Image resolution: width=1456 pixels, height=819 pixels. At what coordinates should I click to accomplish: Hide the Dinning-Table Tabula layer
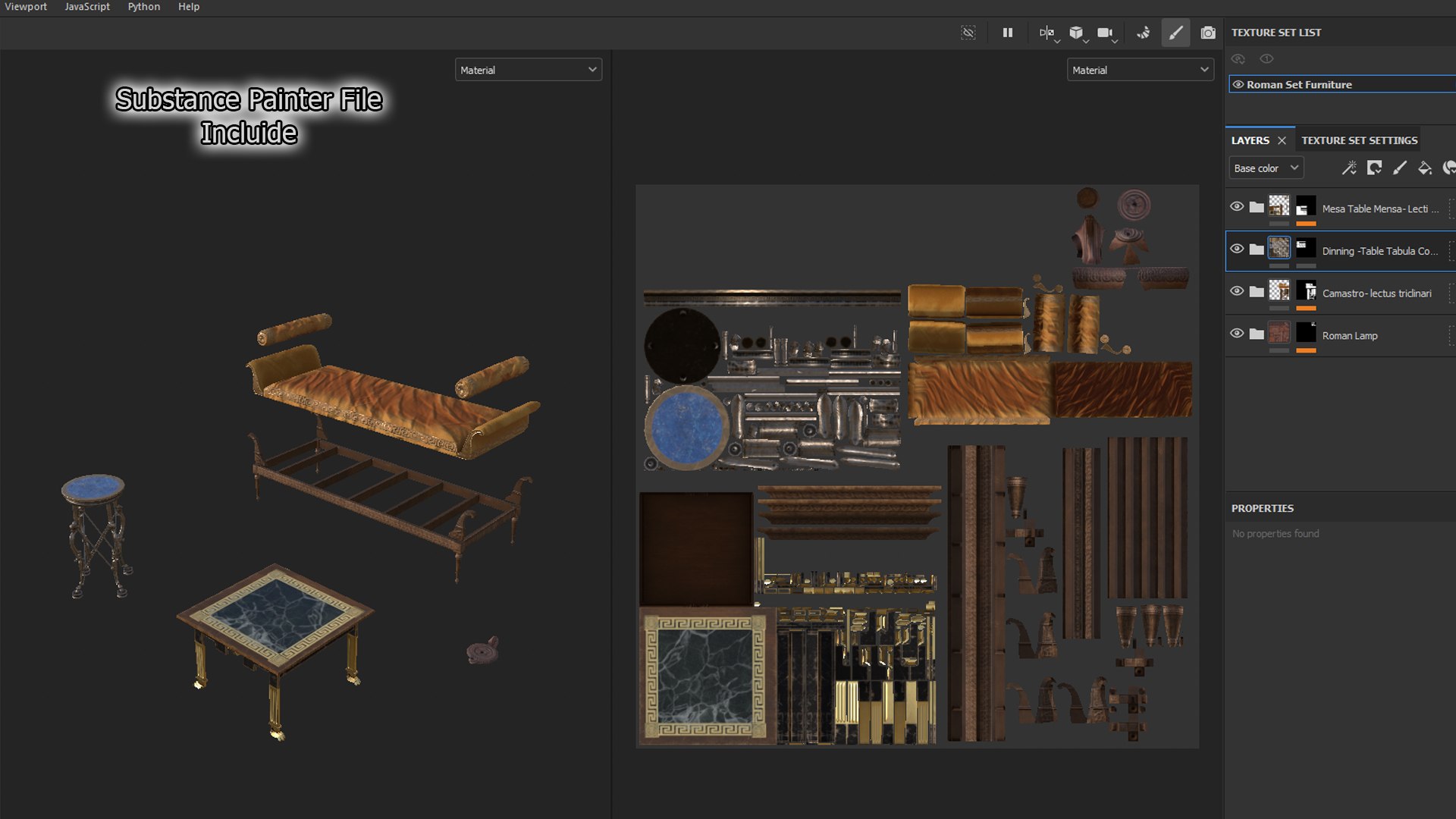tap(1237, 249)
